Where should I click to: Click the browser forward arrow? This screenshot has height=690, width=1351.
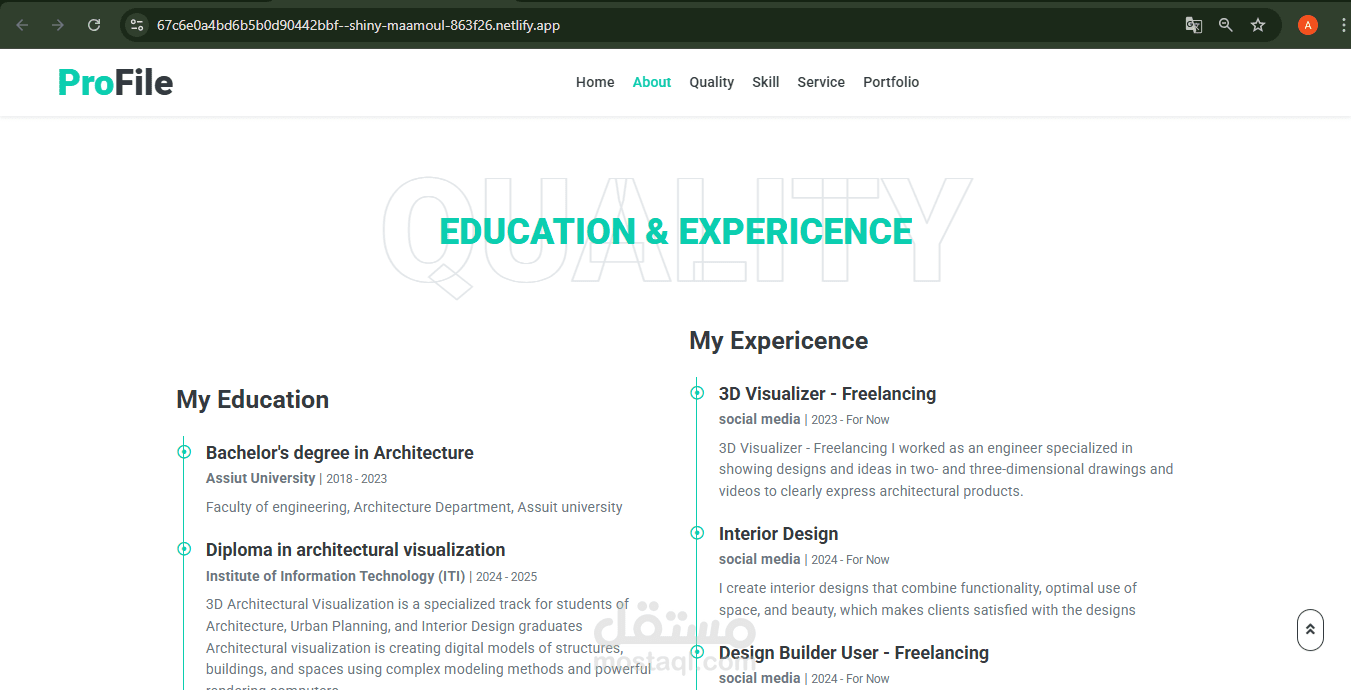click(x=58, y=25)
